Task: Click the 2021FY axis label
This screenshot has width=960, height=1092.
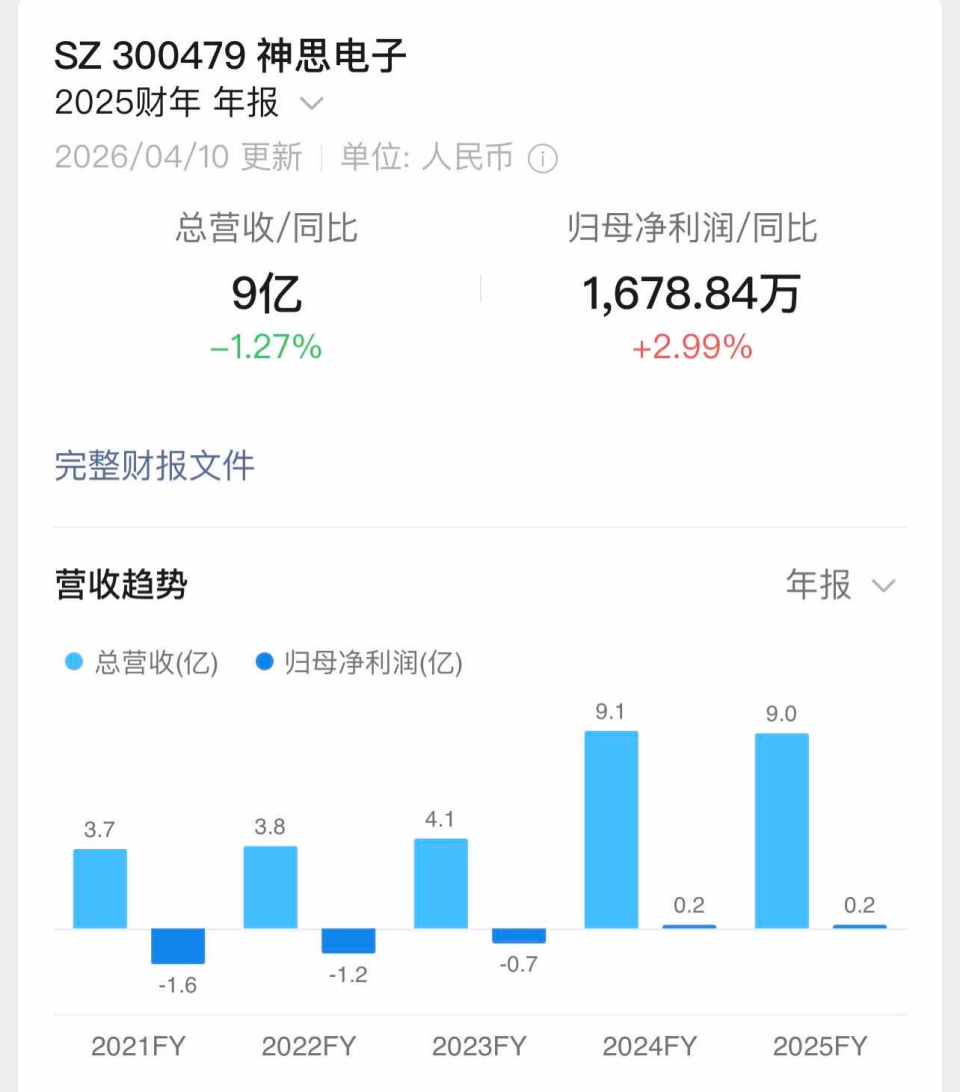Action: (x=139, y=1046)
